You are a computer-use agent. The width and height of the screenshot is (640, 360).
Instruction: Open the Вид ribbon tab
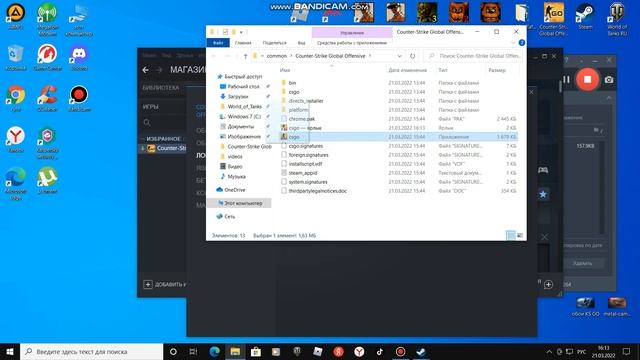301,43
